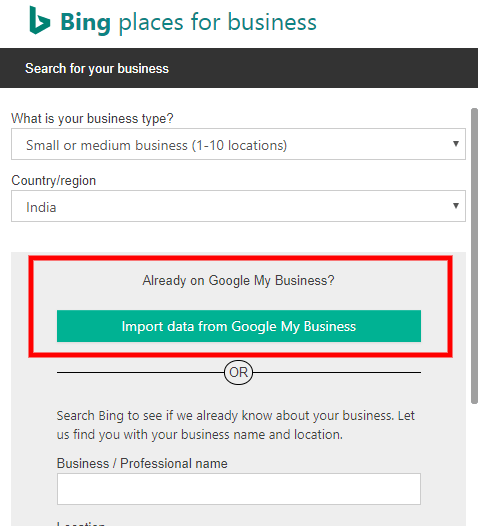Click the arrow on business type selector

point(456,144)
